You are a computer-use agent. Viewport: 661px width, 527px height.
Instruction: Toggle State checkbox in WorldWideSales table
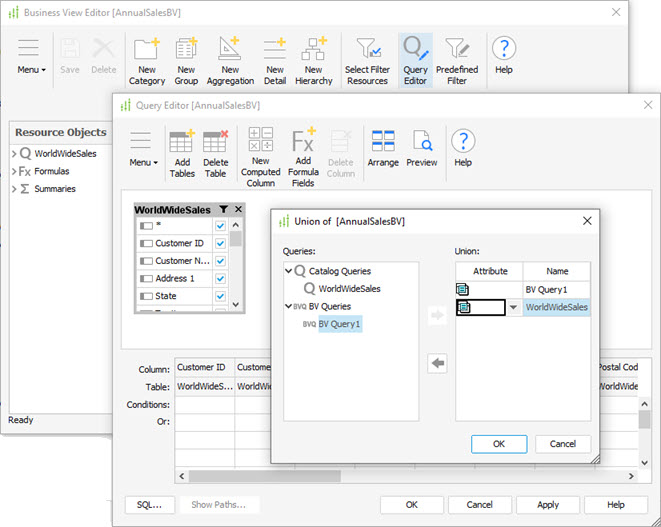(220, 296)
